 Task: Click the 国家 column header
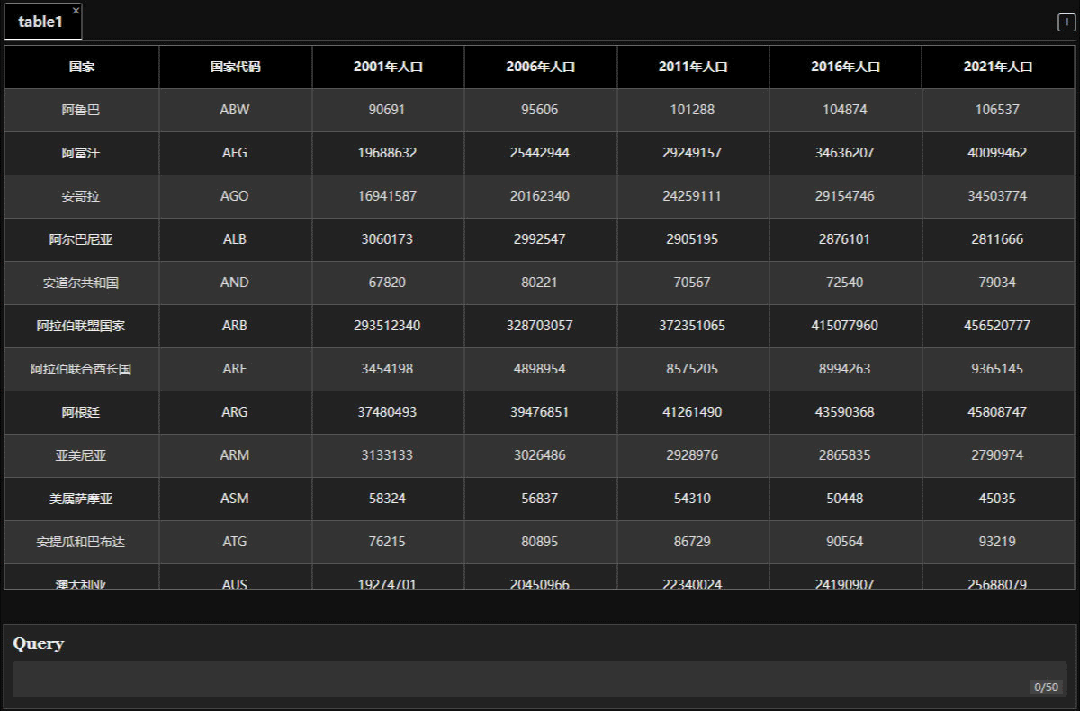pos(82,67)
